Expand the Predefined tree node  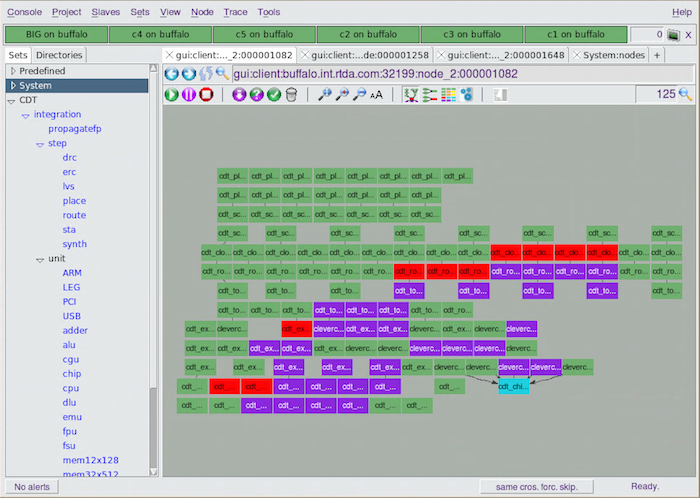click(12, 71)
